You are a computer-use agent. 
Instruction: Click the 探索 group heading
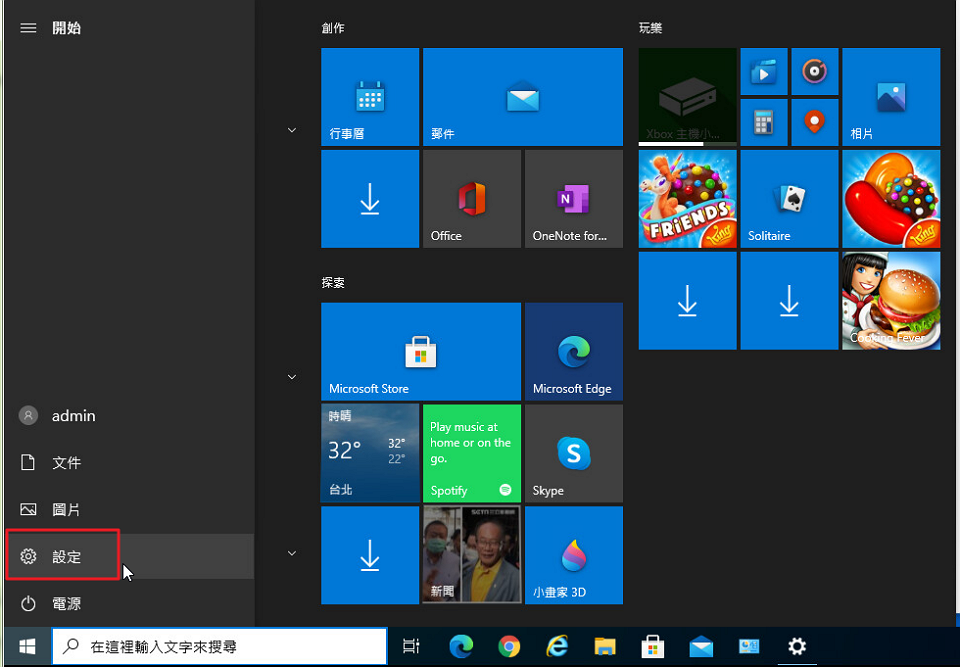pos(333,282)
